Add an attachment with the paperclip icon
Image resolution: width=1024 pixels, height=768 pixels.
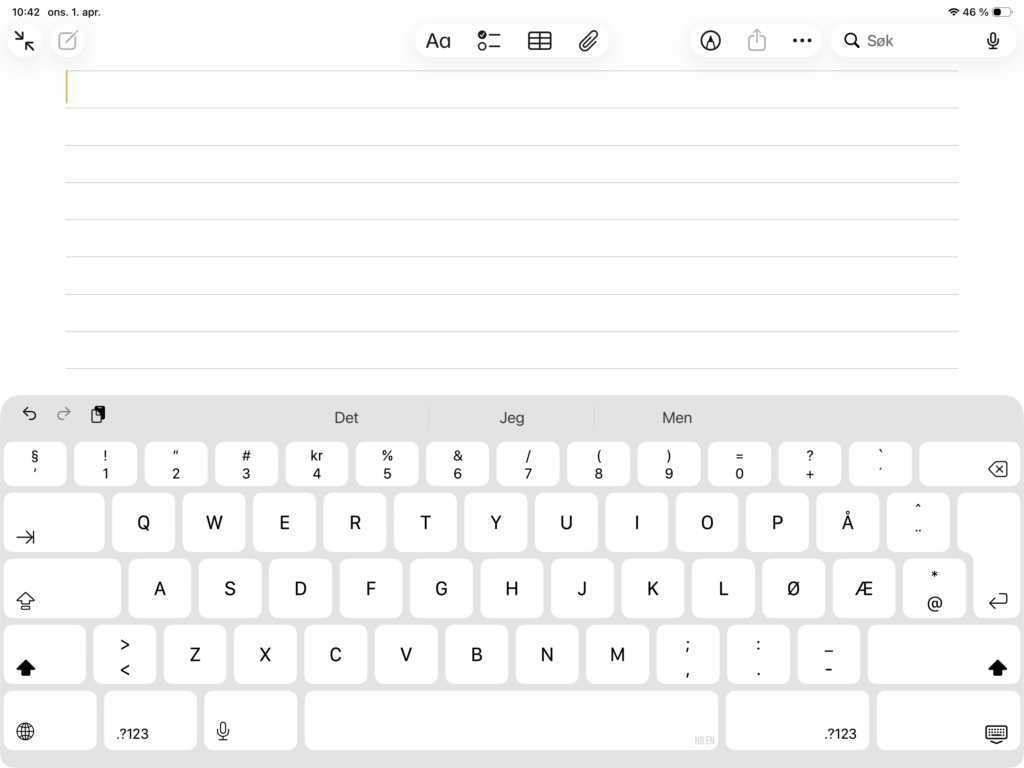tap(588, 41)
